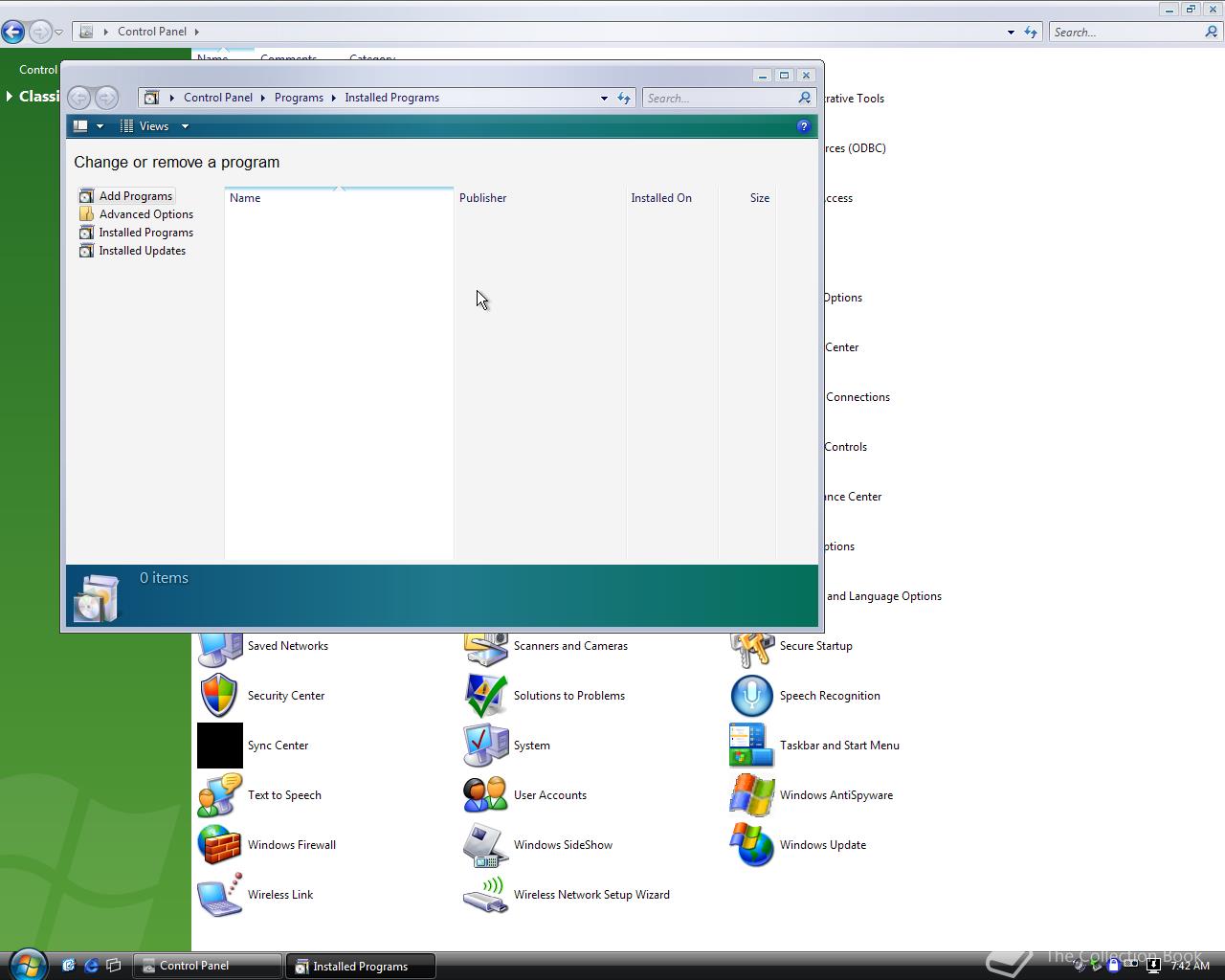Open Windows AntiSpyware flag icon
Viewport: 1225px width, 980px height.
coord(751,795)
